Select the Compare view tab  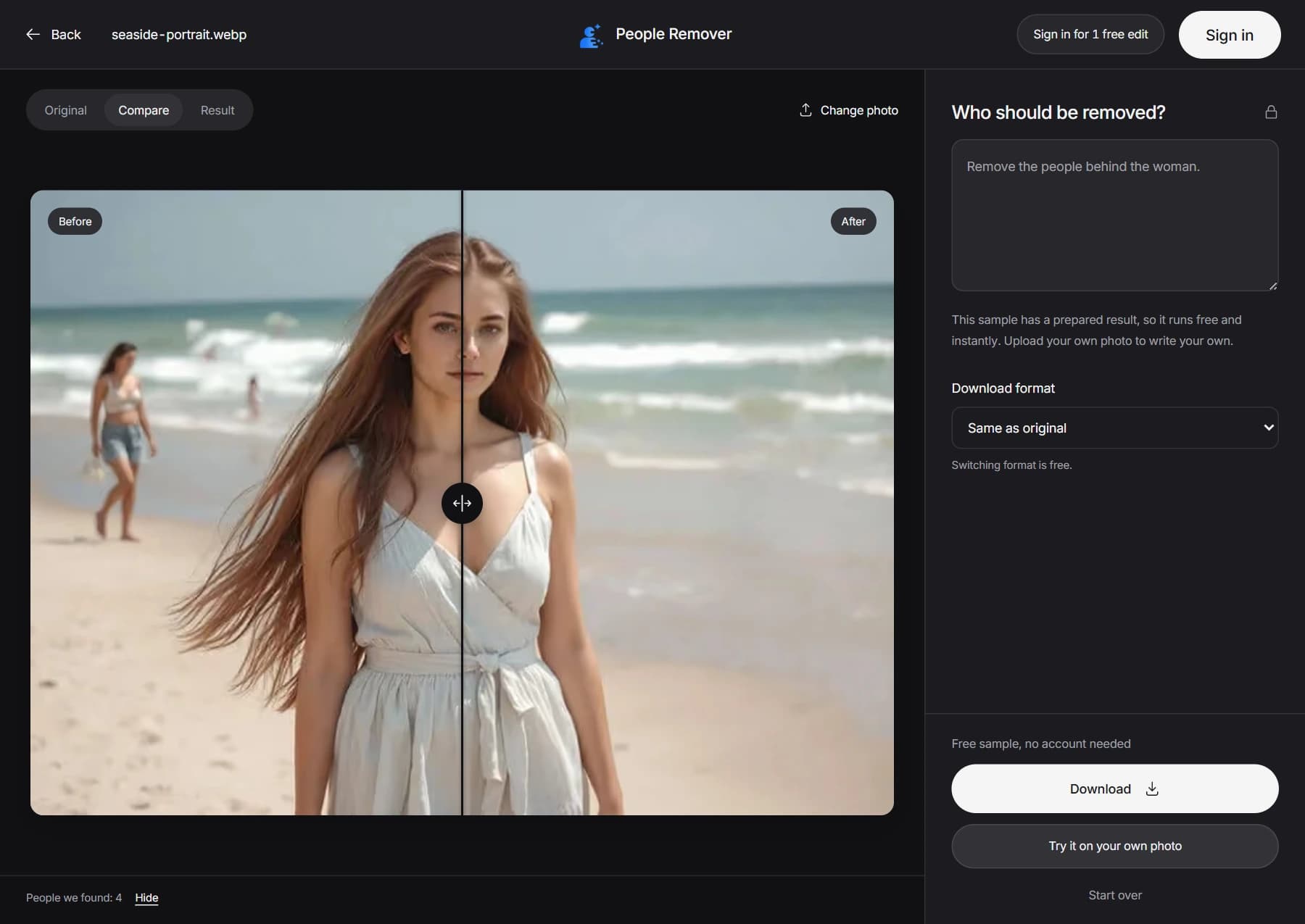click(144, 110)
